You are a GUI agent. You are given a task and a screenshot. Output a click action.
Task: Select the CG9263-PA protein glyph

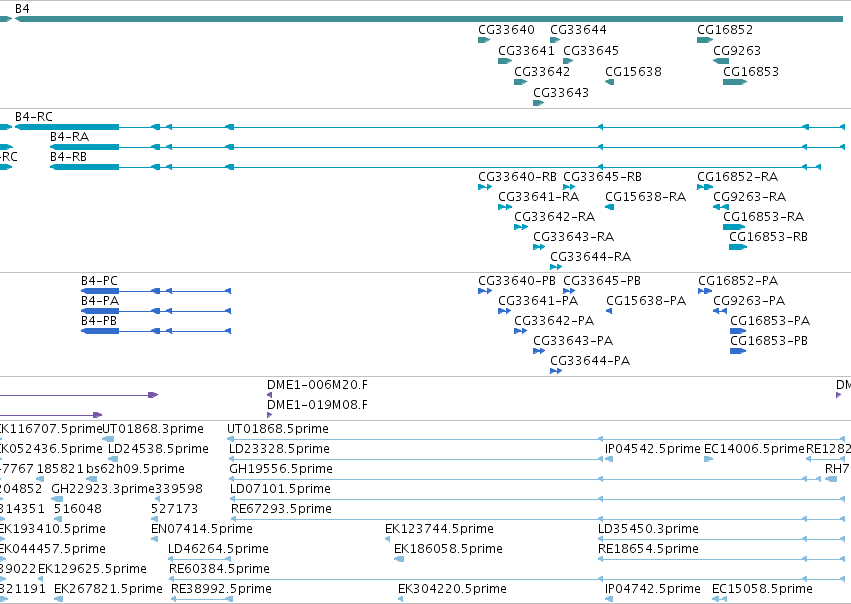[720, 311]
